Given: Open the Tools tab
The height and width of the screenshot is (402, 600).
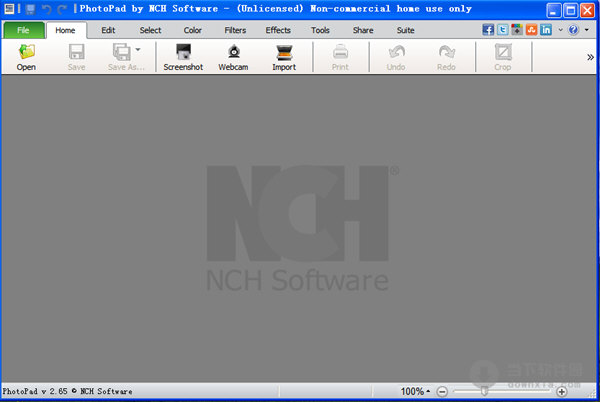Looking at the screenshot, I should pyautogui.click(x=320, y=30).
